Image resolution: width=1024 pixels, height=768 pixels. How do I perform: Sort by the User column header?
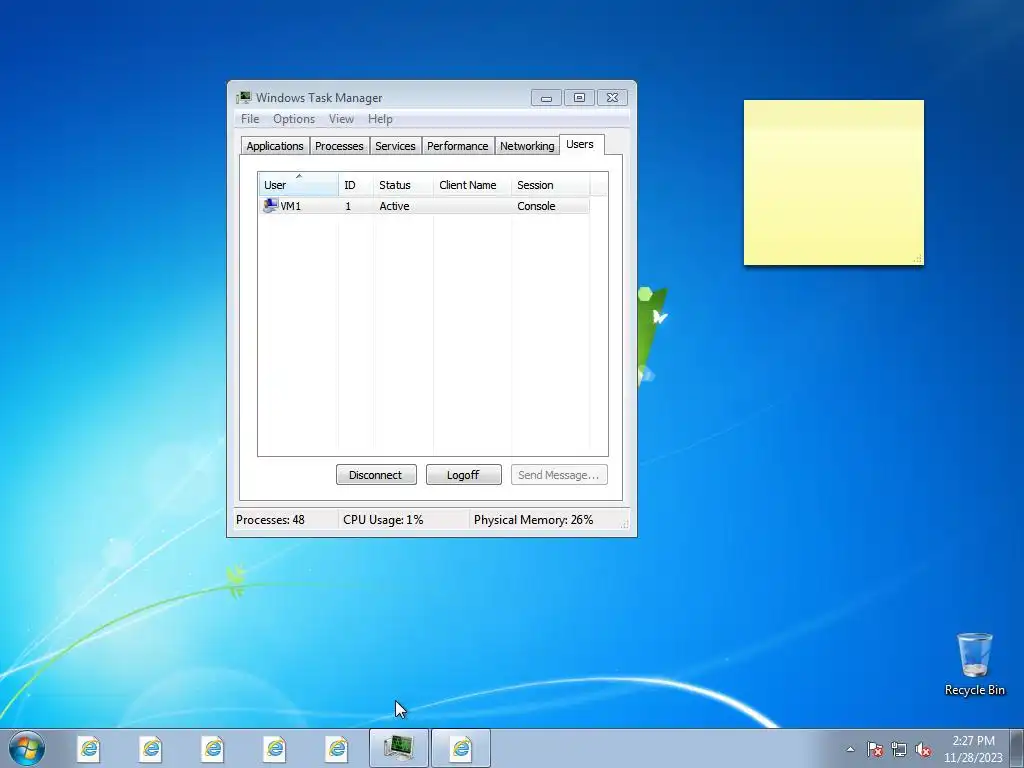tap(298, 185)
